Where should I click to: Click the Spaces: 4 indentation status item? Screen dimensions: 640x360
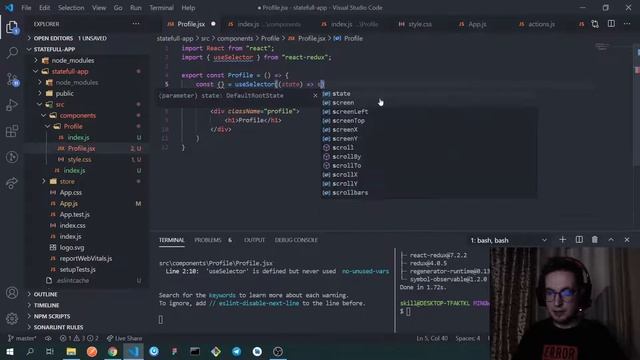(468, 338)
